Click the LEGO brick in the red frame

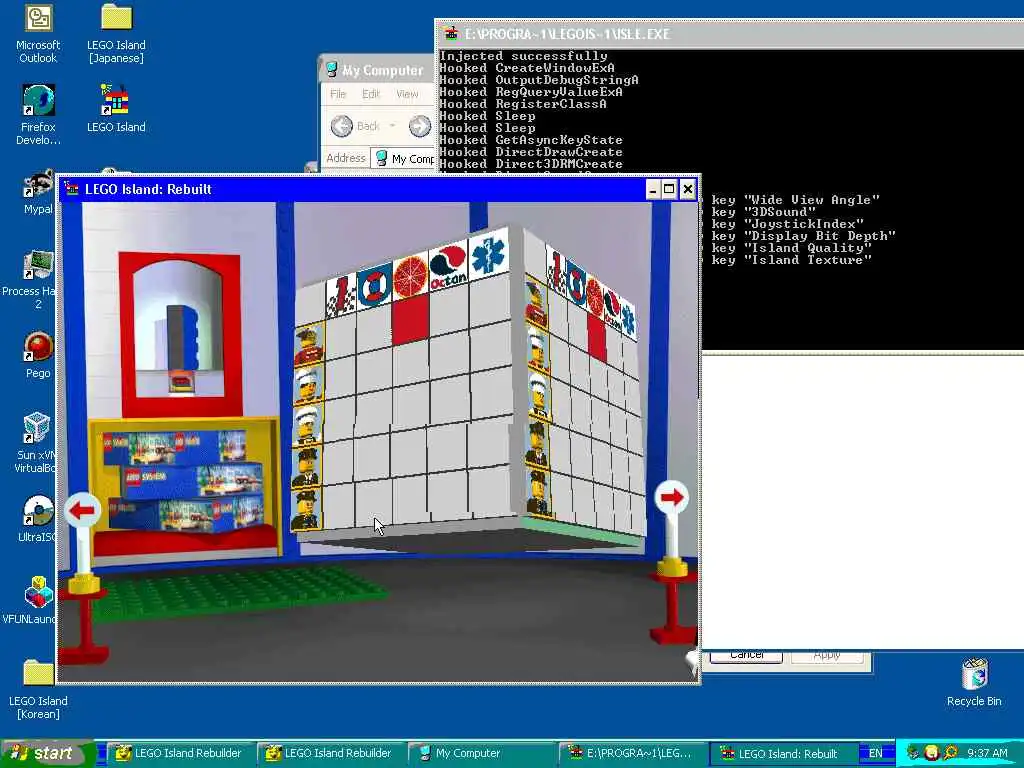coord(182,340)
